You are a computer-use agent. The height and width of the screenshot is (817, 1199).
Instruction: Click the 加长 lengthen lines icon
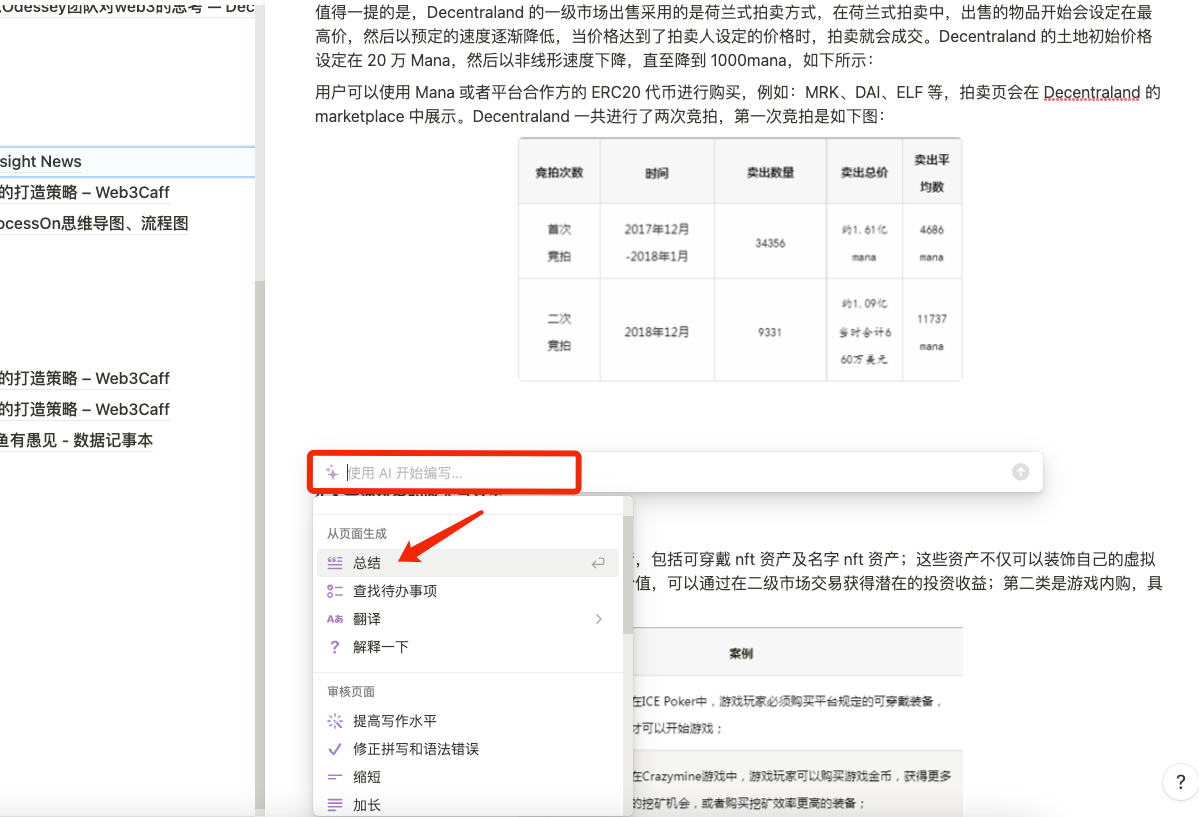tap(335, 805)
